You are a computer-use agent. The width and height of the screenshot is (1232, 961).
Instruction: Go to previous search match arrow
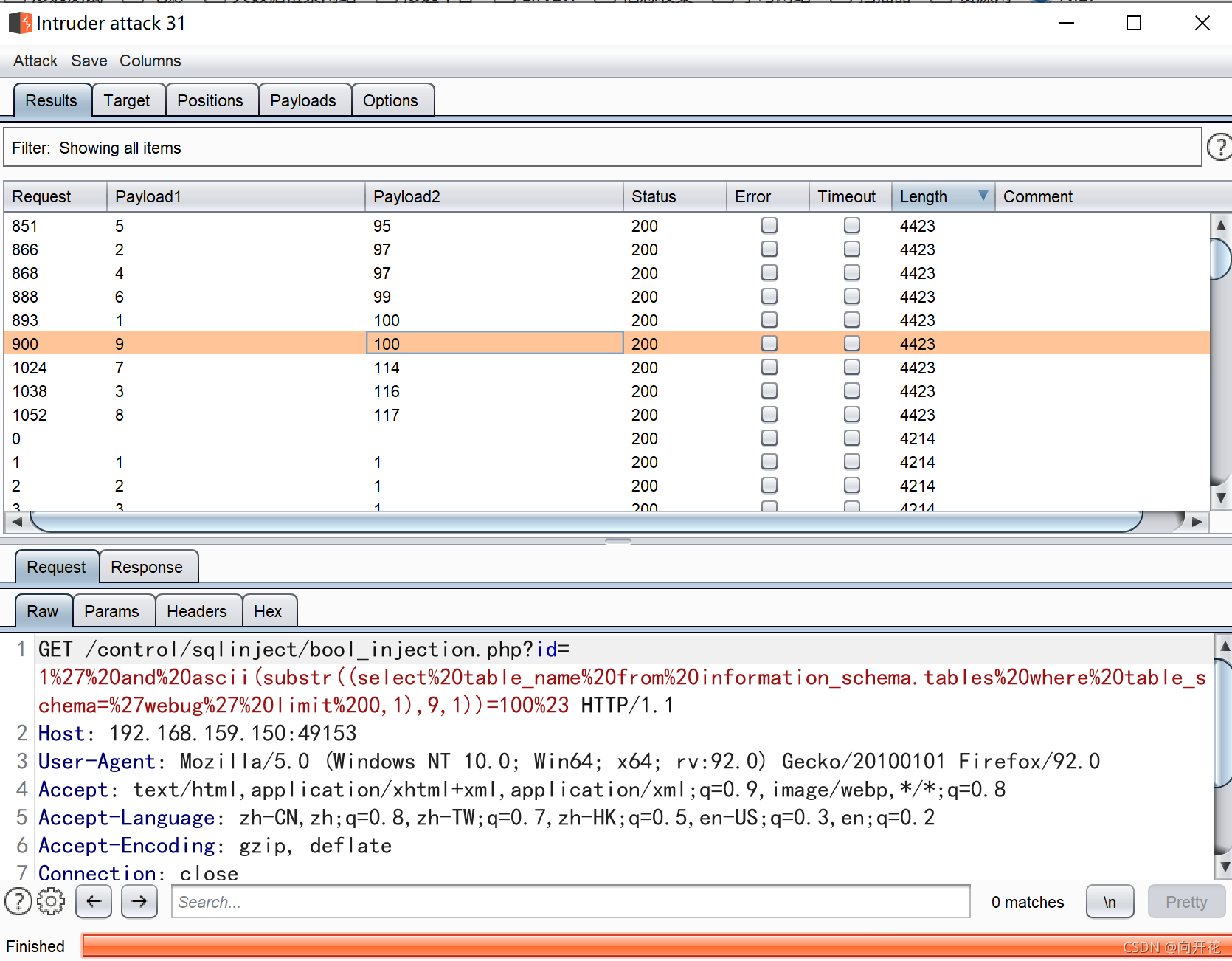[94, 901]
